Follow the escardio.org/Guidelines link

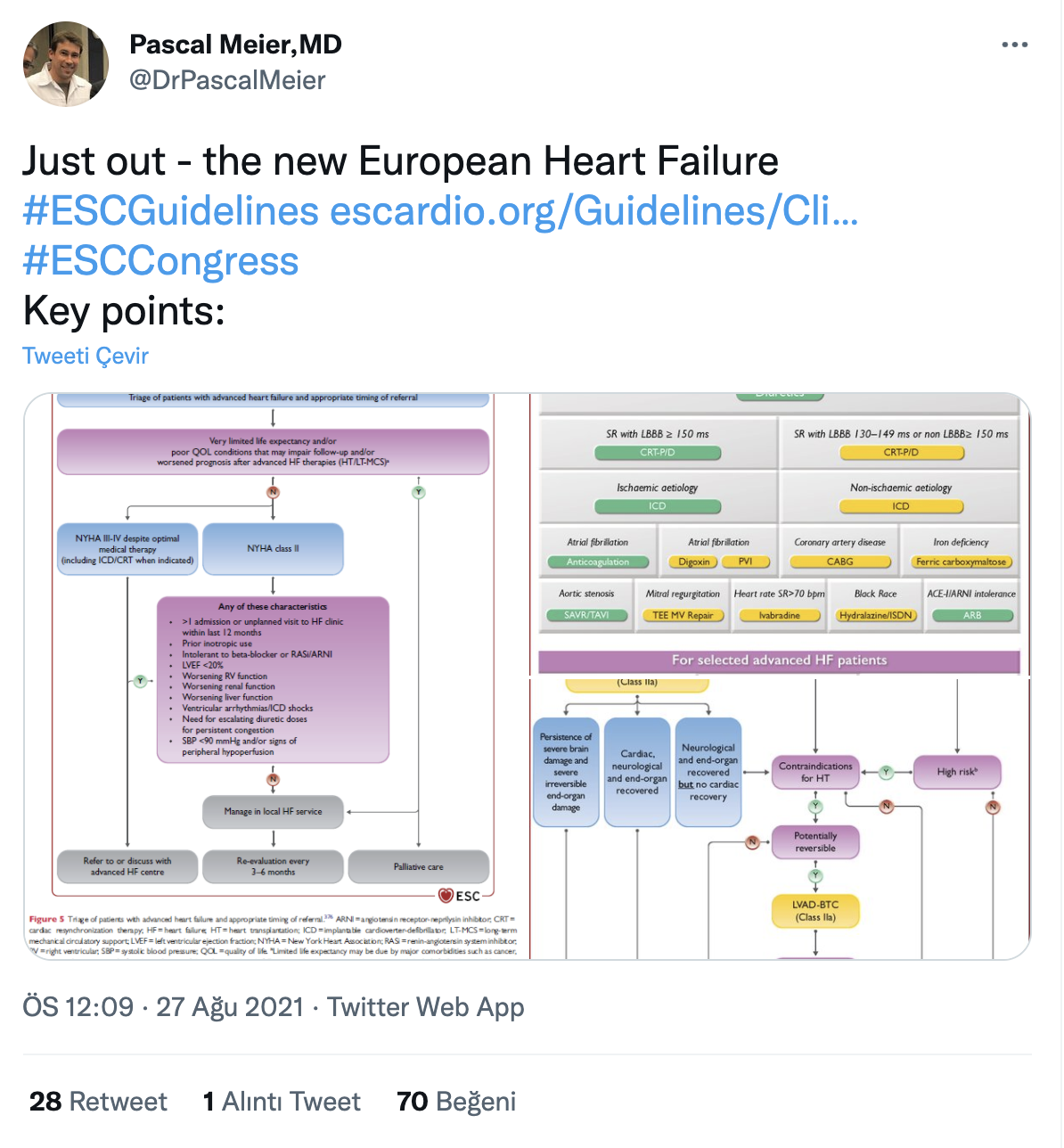(593, 211)
